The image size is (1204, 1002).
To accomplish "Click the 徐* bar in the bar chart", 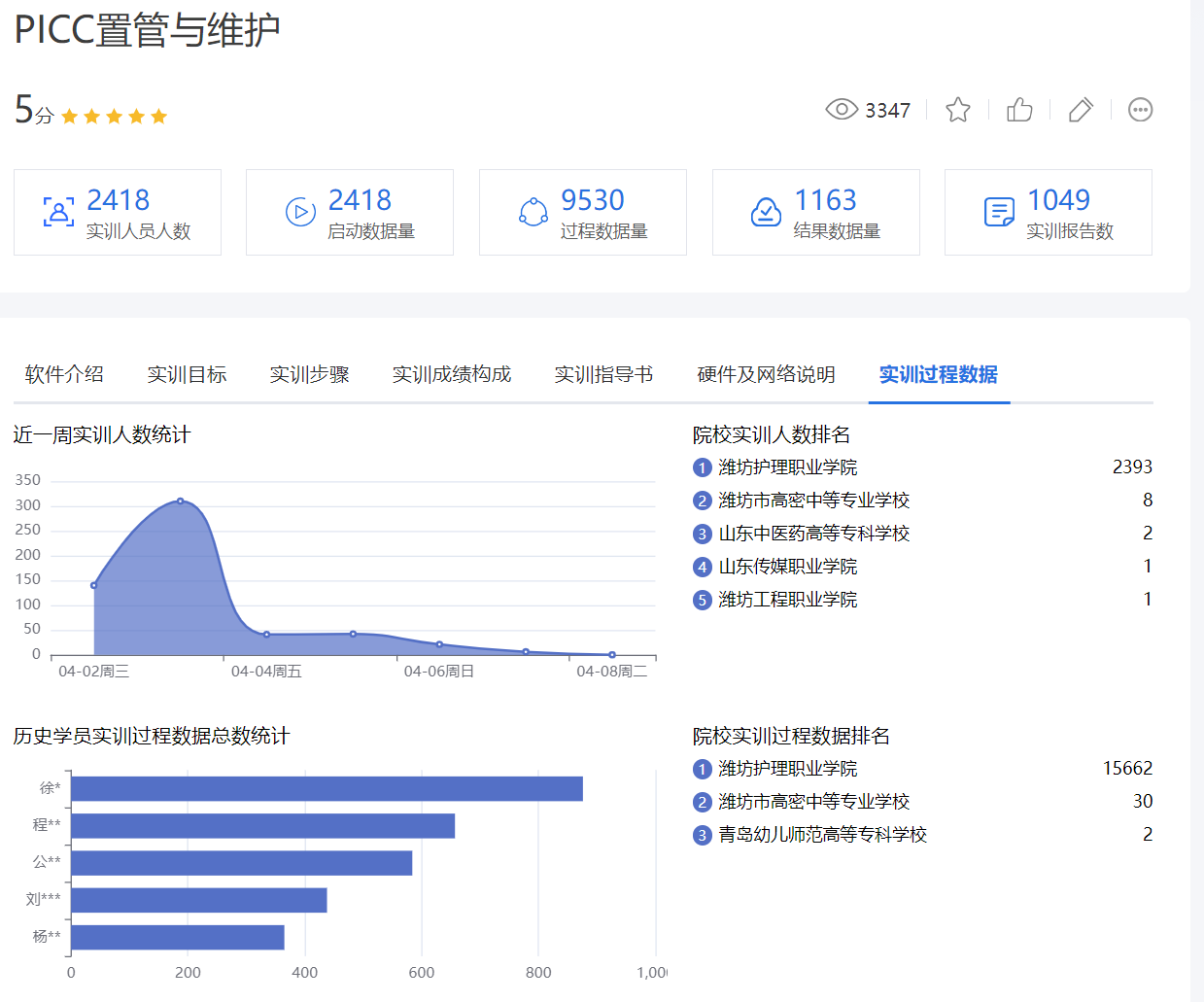I will (x=327, y=789).
